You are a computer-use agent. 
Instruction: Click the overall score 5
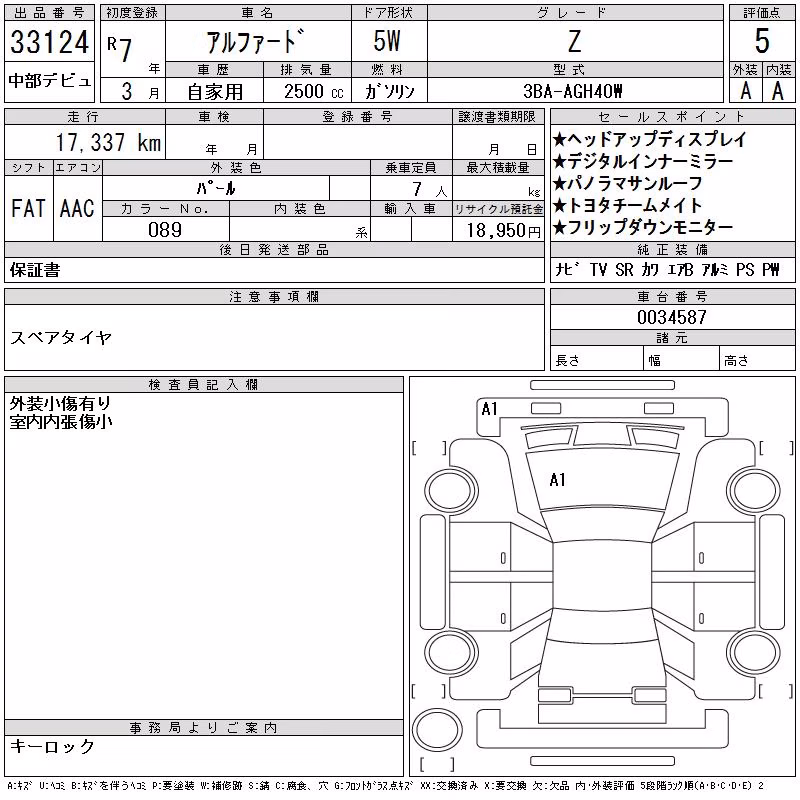click(762, 41)
